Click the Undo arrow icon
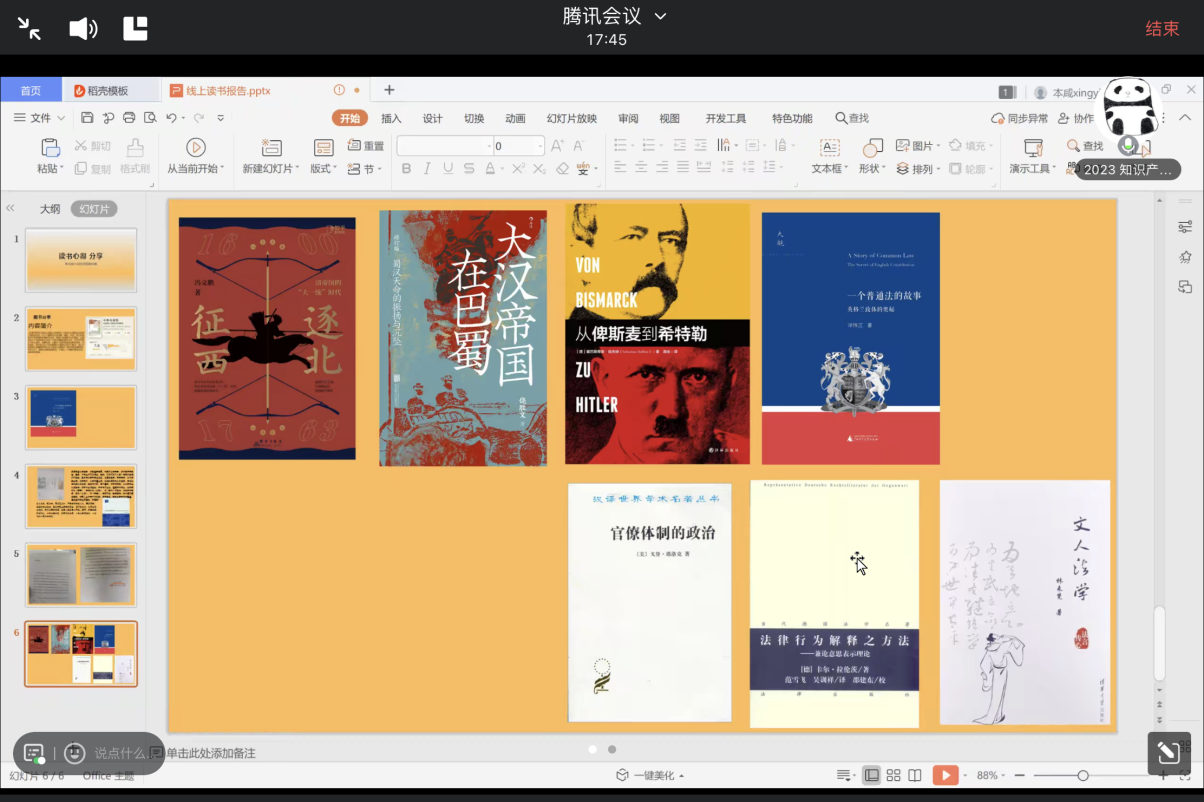 tap(171, 118)
